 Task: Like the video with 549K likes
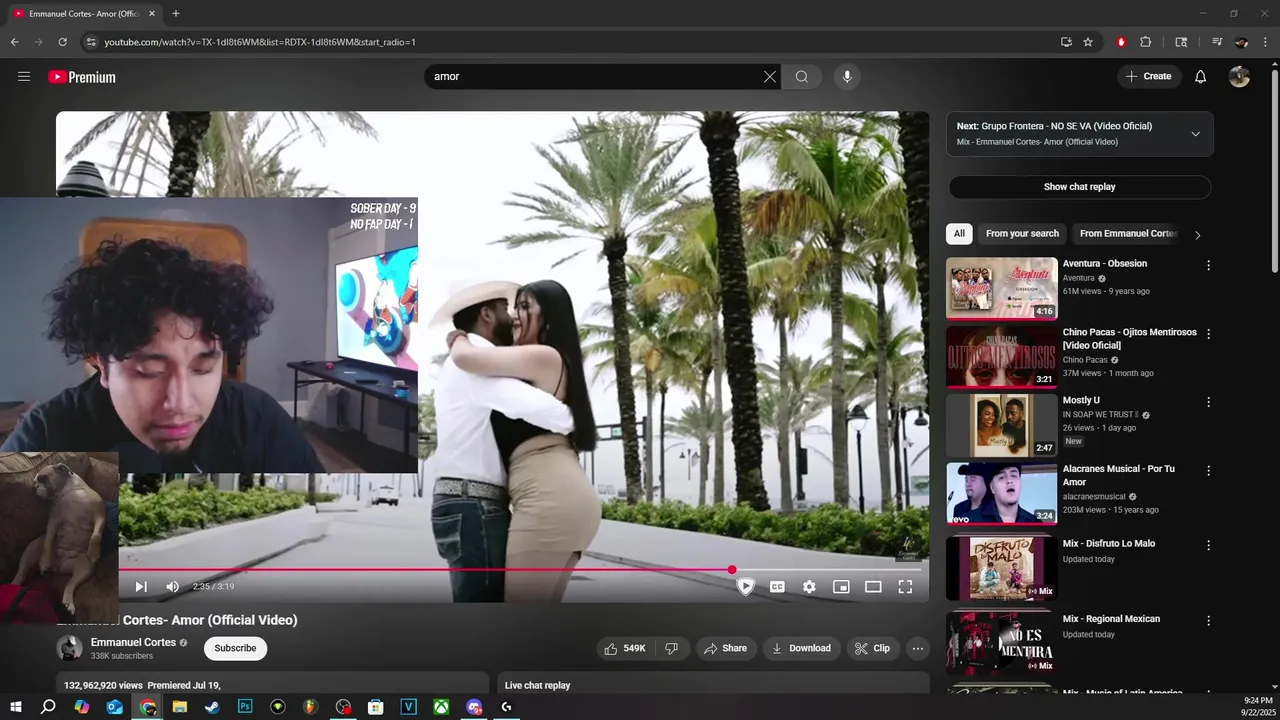coord(625,648)
